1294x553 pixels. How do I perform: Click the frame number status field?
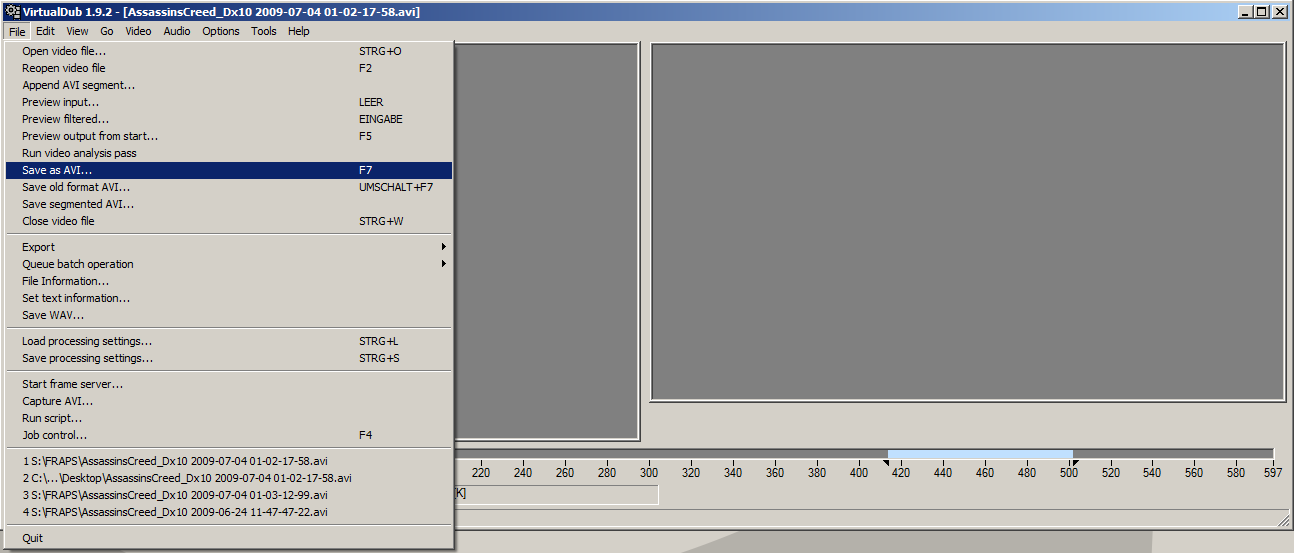[556, 494]
